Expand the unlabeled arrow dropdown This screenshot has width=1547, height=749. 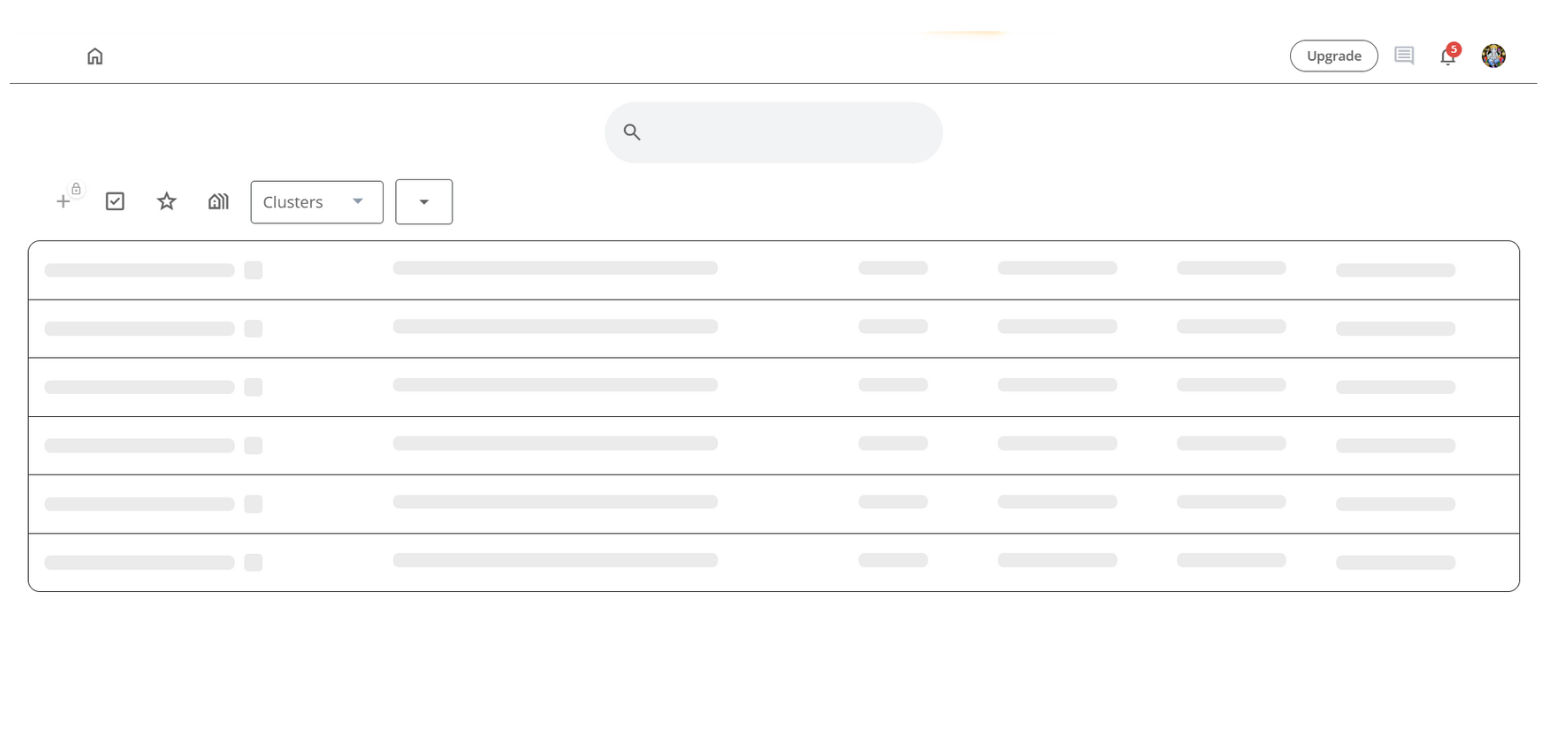tap(424, 202)
